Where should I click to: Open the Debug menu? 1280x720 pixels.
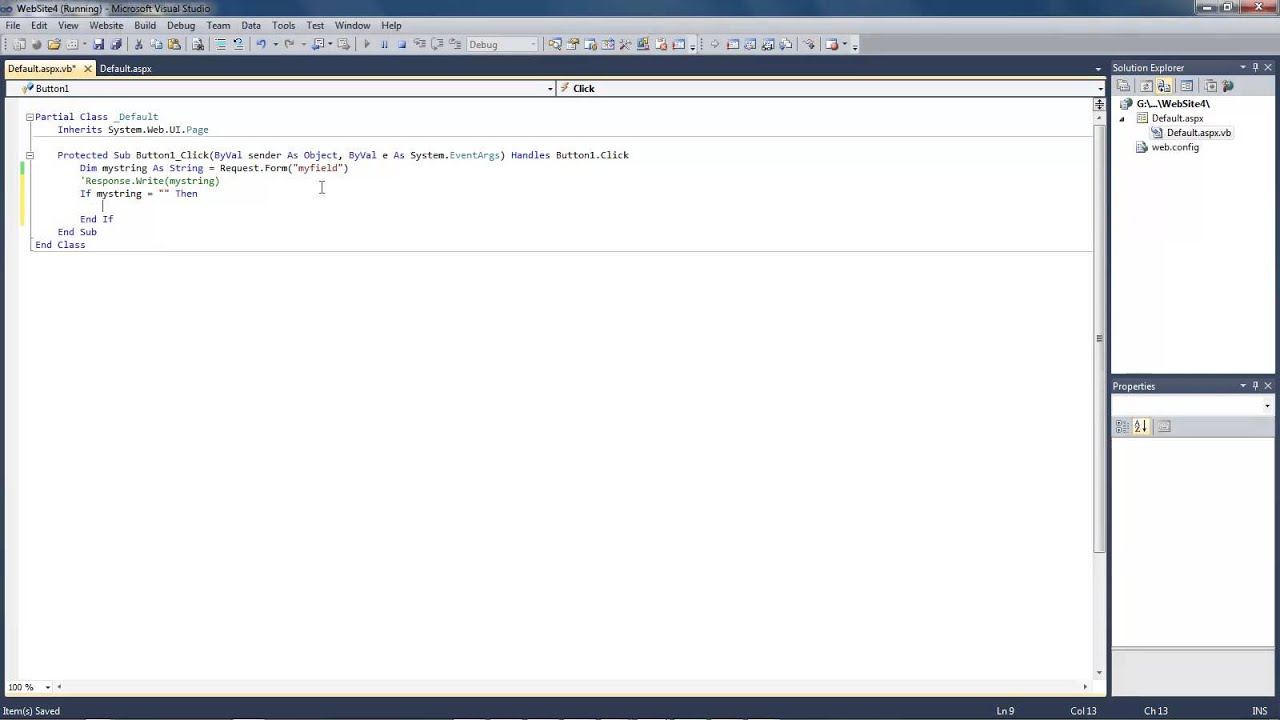click(x=181, y=25)
